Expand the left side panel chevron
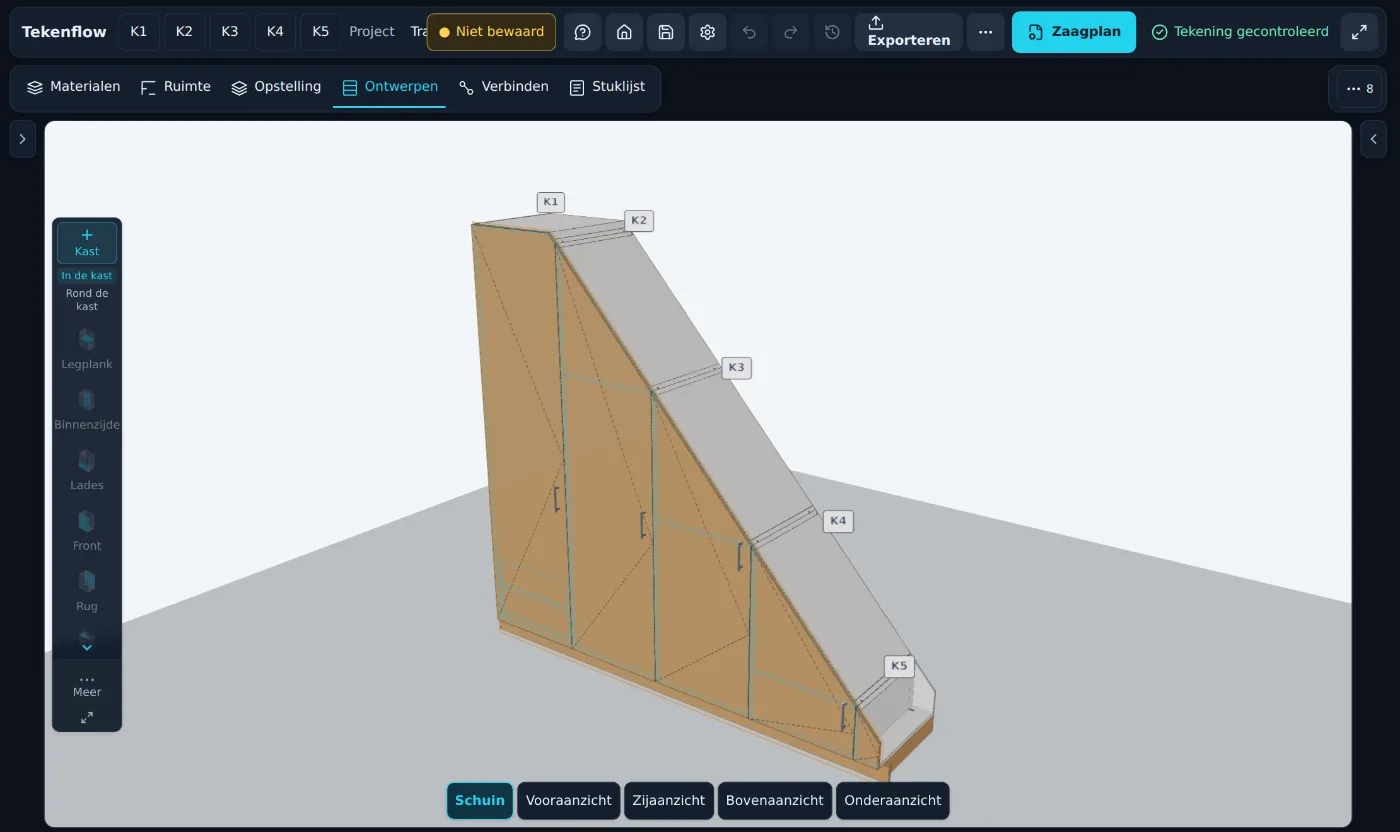This screenshot has height=832, width=1400. (x=22, y=139)
